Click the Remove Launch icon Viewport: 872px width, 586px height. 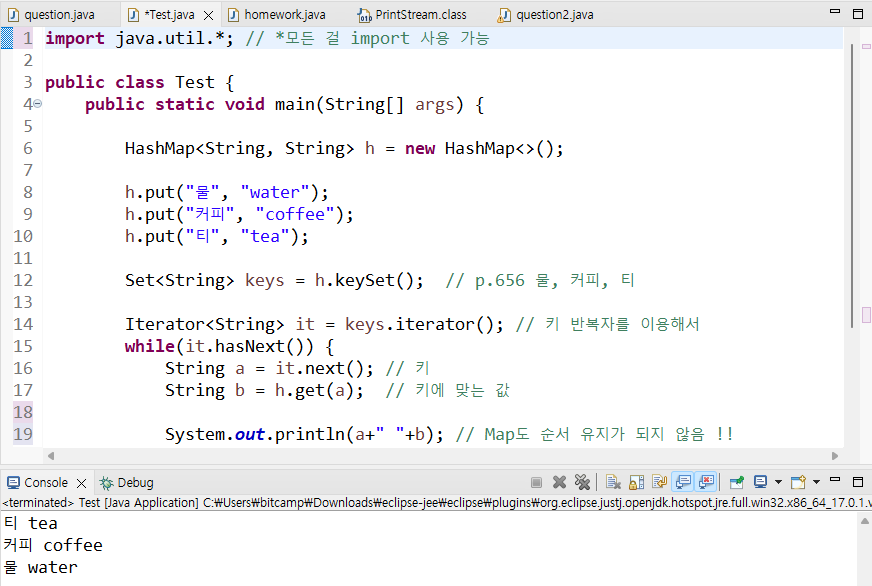click(559, 482)
